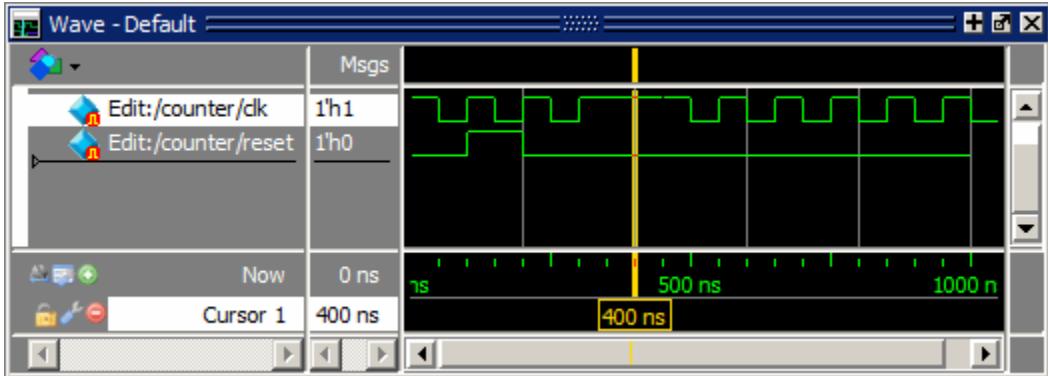Viewport: 1048px width, 376px height.
Task: Click the Now value 0 ns
Action: point(359,274)
